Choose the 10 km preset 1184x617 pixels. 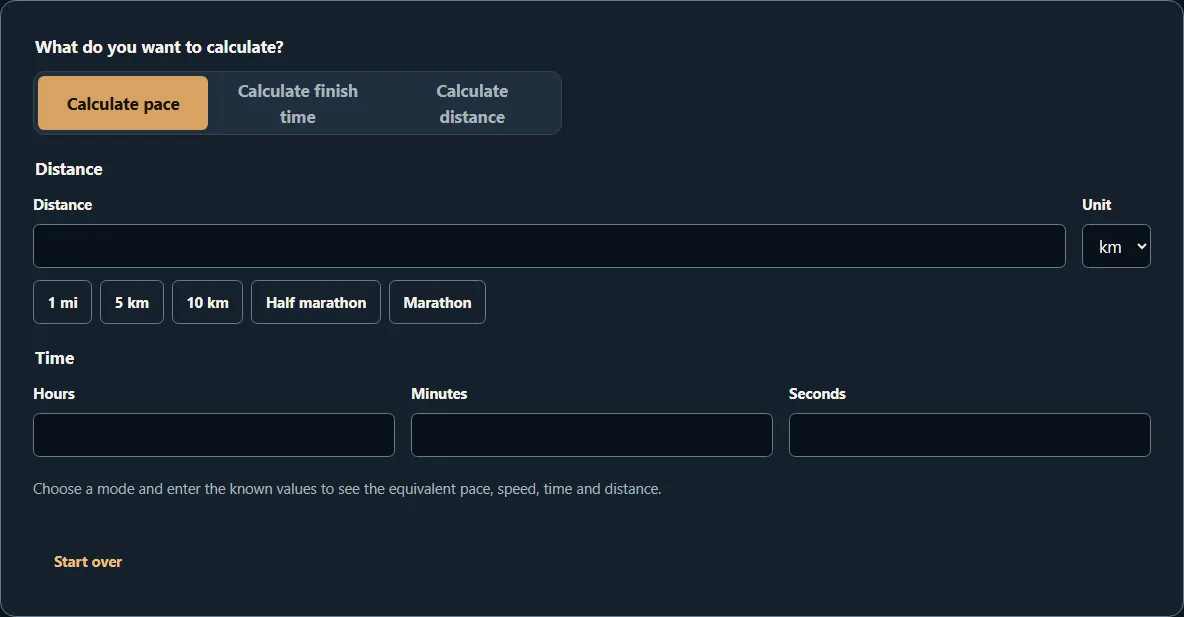208,302
